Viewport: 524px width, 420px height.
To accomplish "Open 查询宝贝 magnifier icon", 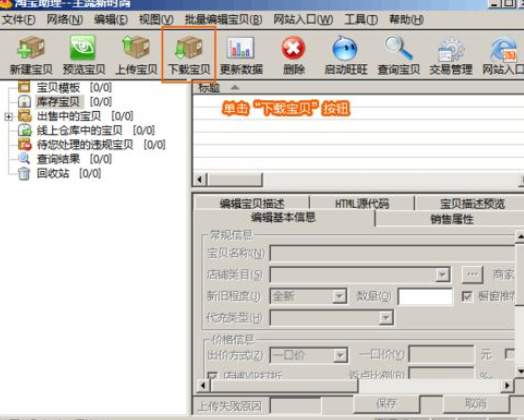I will click(398, 48).
